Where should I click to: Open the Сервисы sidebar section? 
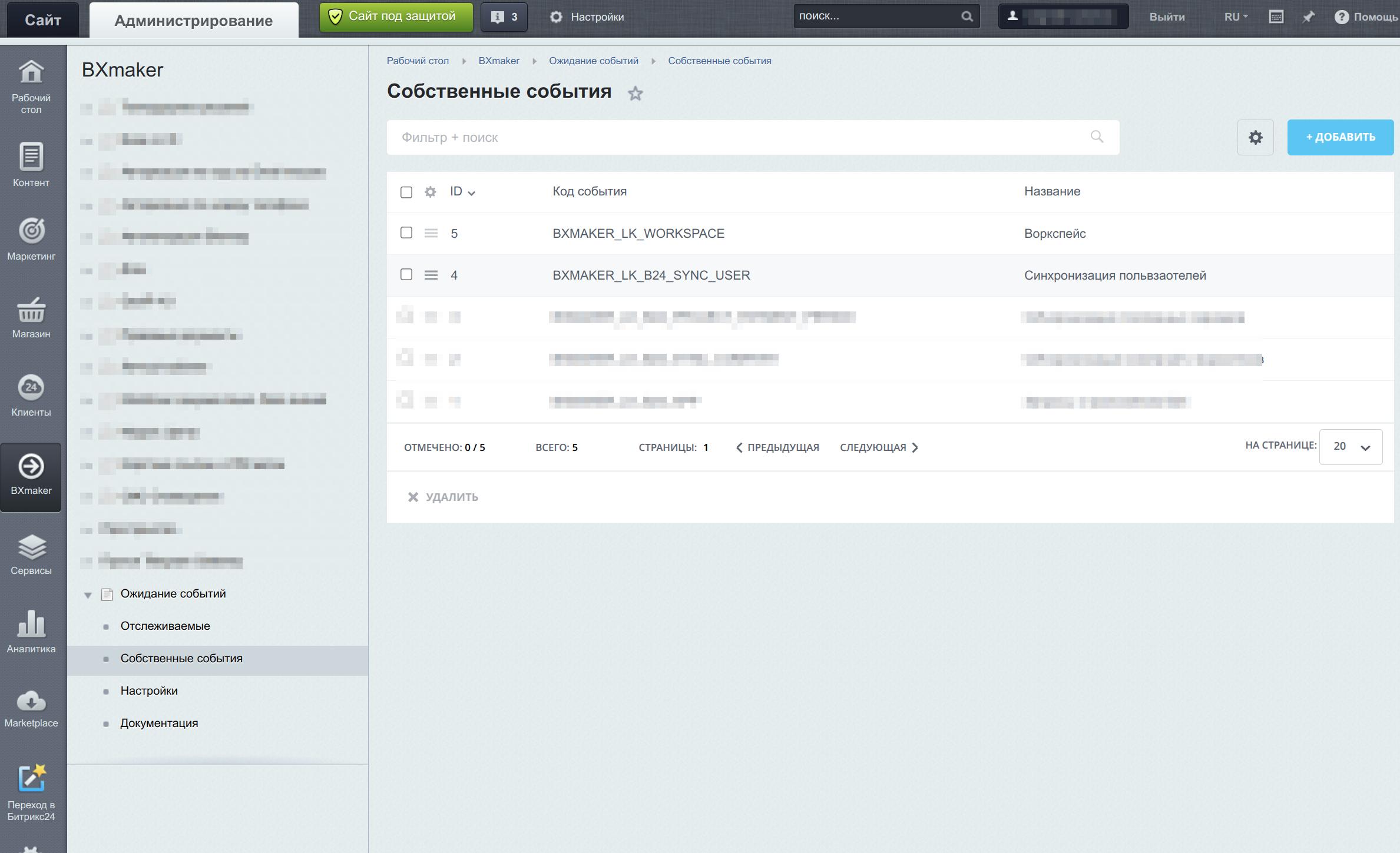pos(31,555)
